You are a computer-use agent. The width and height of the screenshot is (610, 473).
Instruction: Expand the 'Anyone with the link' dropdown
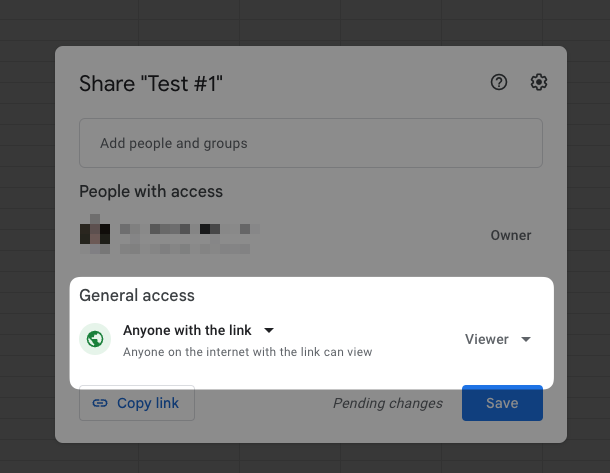pos(198,330)
